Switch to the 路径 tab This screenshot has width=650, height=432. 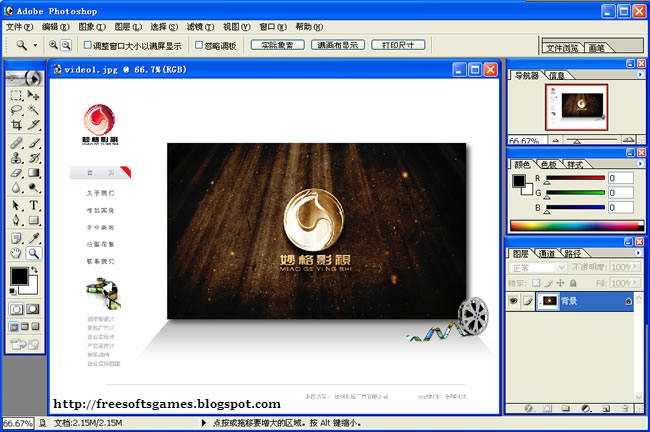572,254
